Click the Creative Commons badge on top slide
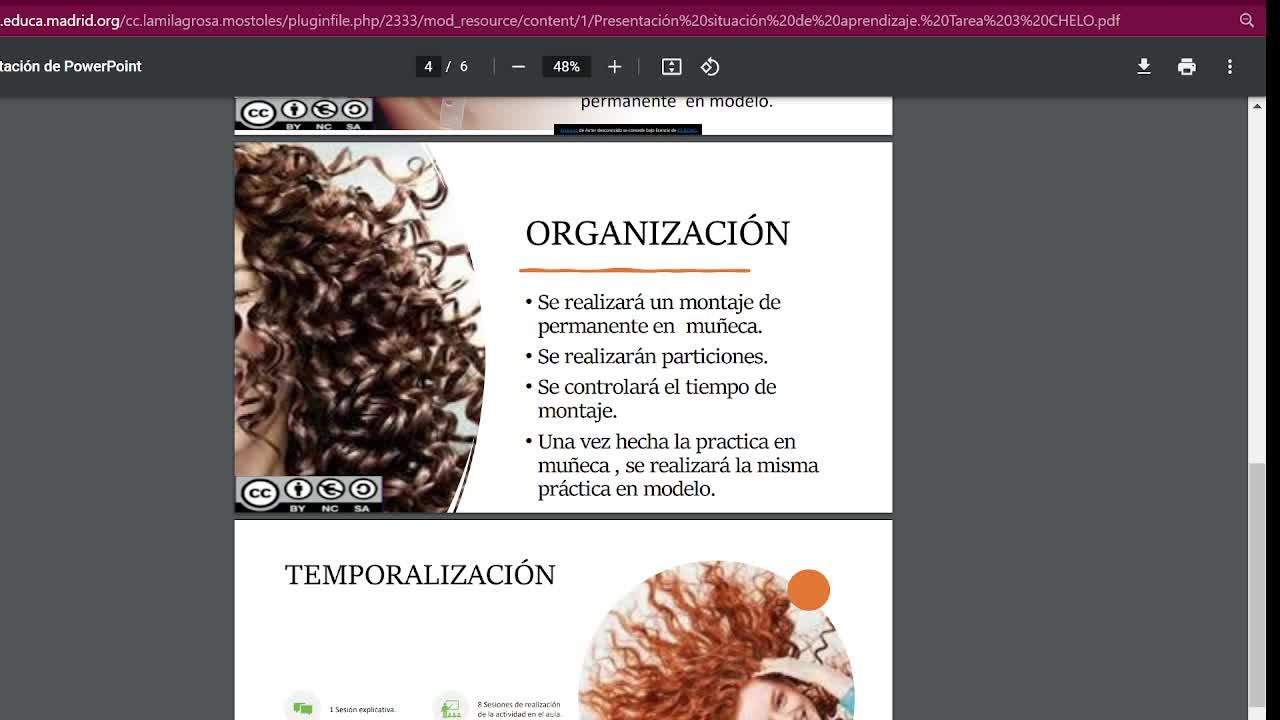The height and width of the screenshot is (720, 1280). [304, 114]
